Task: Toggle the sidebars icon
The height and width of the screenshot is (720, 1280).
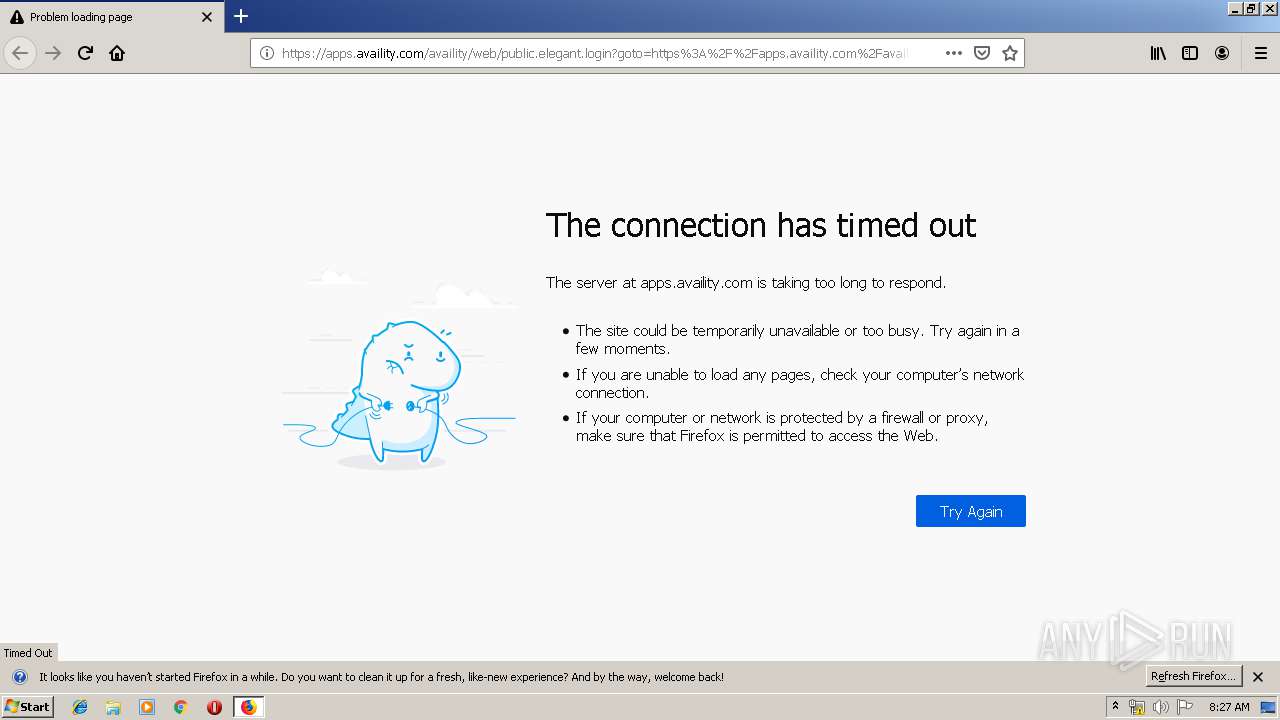Action: [x=1190, y=53]
